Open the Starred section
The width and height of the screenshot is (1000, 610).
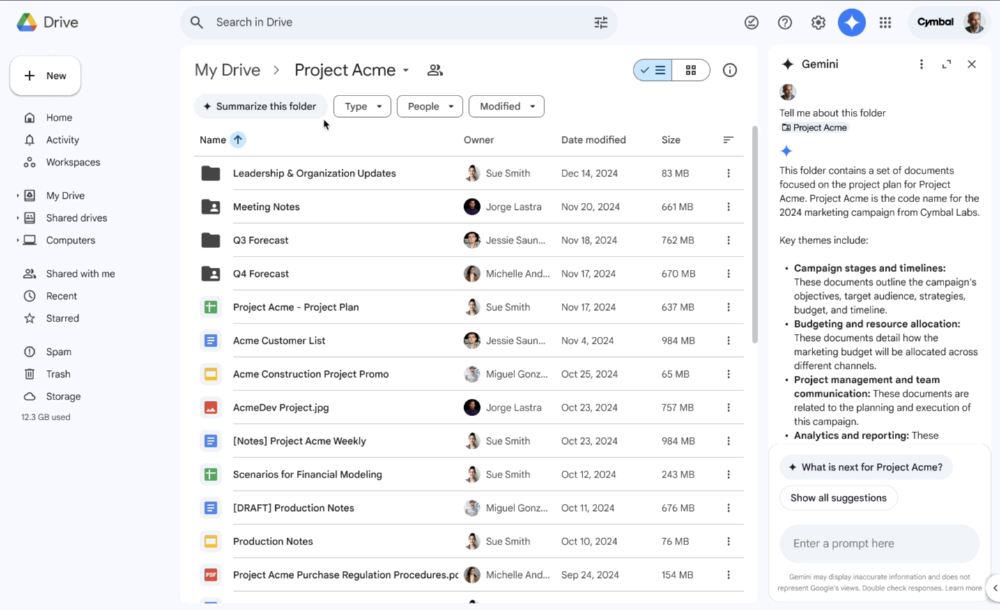click(x=62, y=318)
